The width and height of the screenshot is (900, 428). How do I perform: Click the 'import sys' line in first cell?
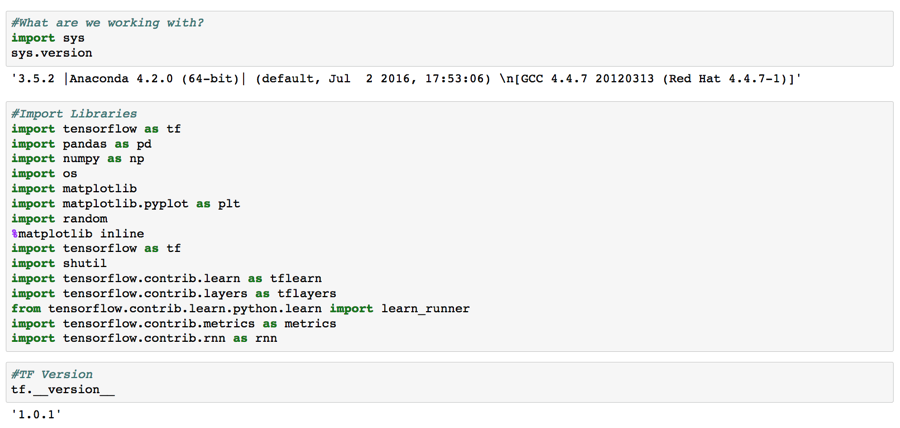[x=48, y=38]
